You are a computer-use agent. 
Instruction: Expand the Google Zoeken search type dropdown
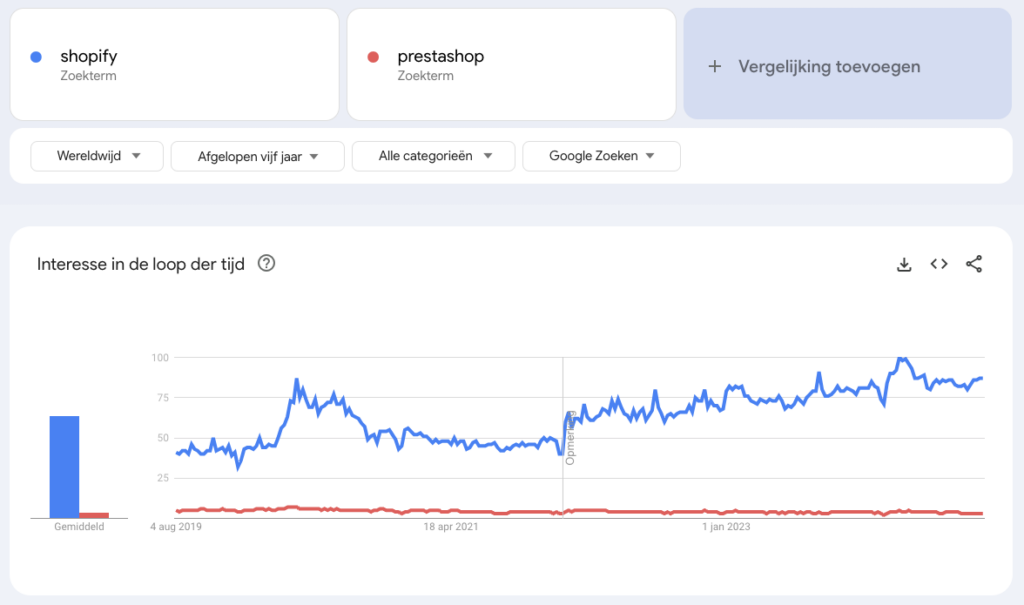tap(601, 156)
